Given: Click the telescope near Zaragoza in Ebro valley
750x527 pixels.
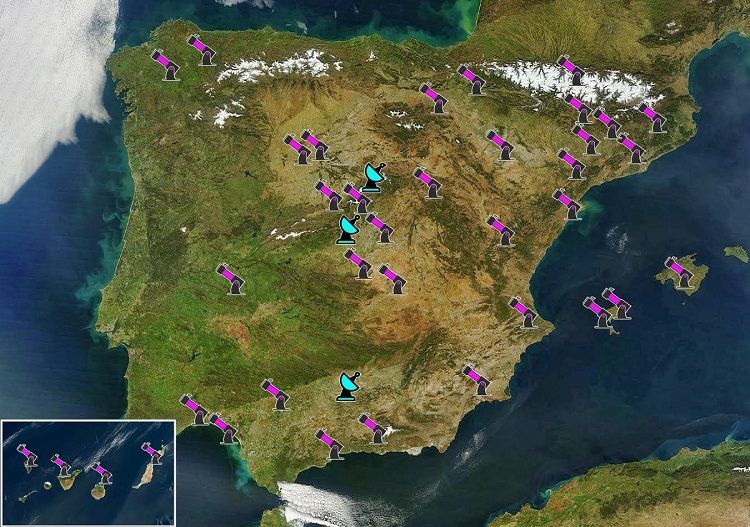Looking at the screenshot, I should 501,145.
